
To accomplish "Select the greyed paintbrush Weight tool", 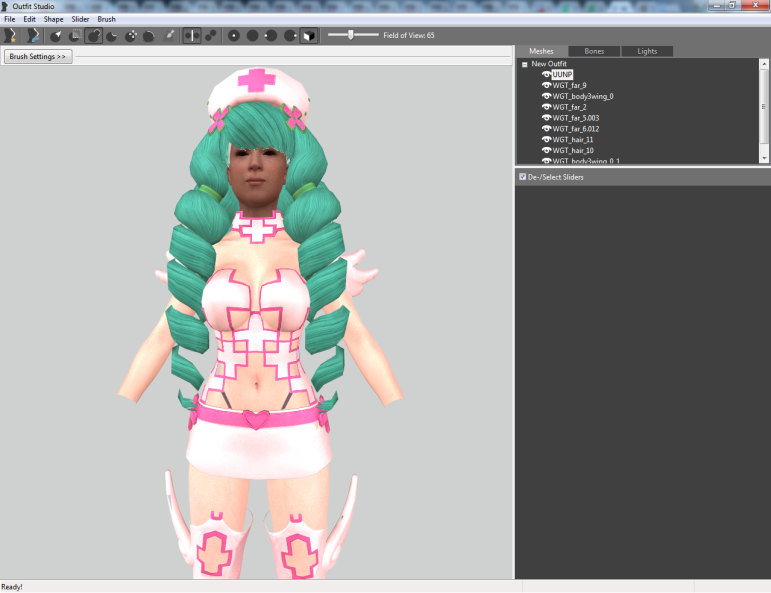I will [169, 35].
